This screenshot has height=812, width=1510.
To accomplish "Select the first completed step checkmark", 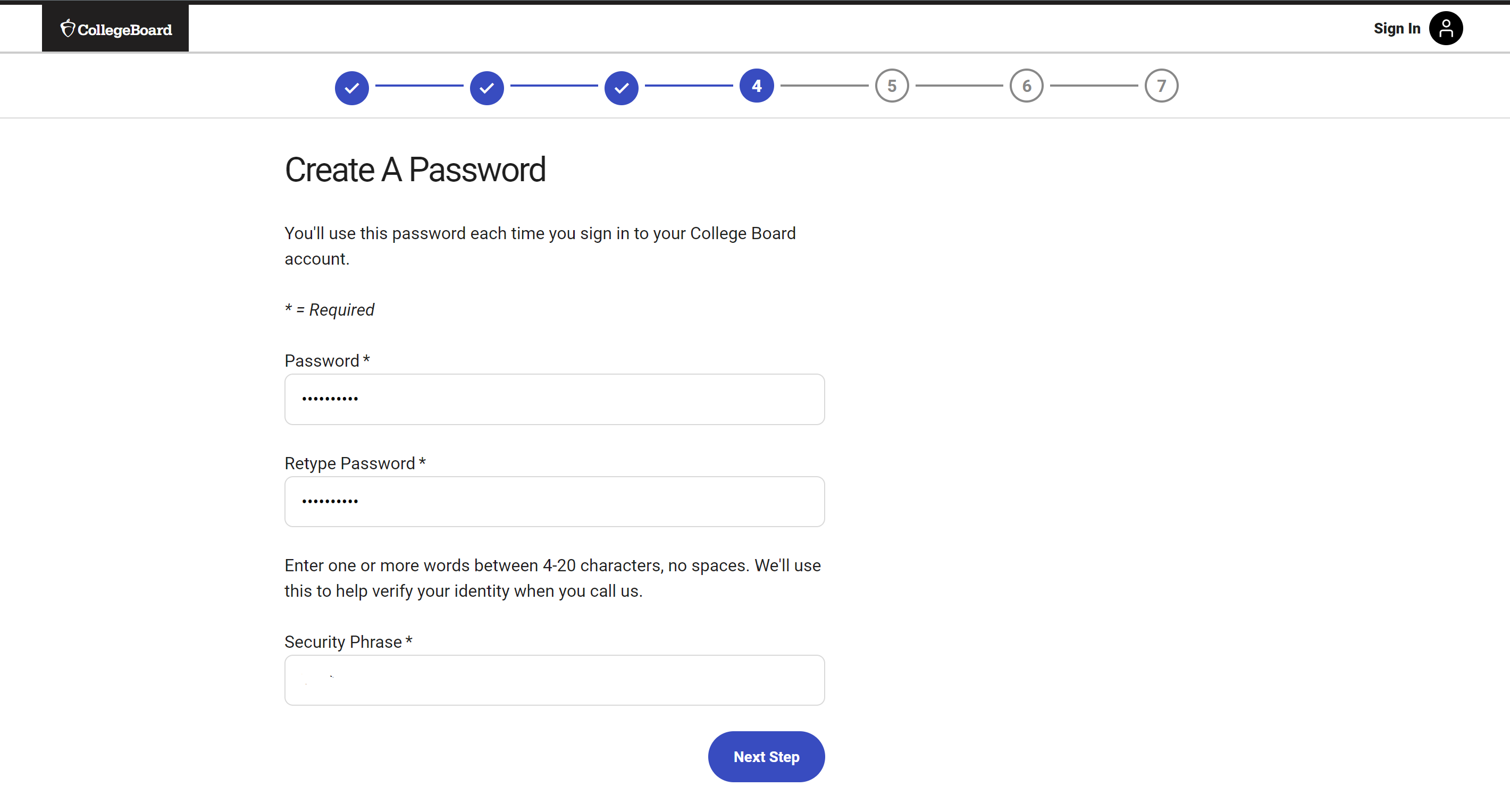I will pyautogui.click(x=351, y=88).
